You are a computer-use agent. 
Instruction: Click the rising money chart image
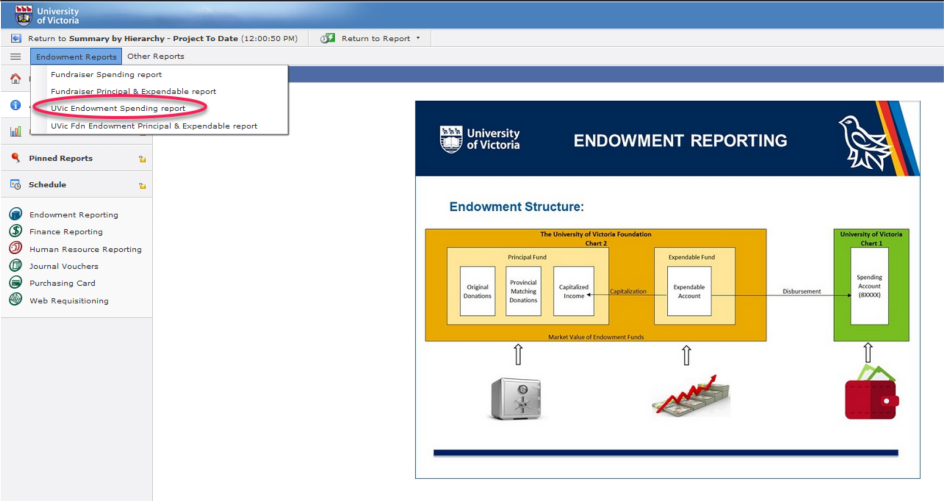pos(691,395)
